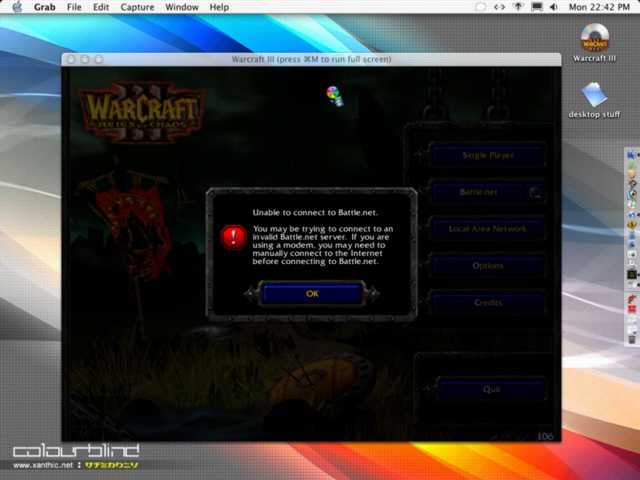The height and width of the screenshot is (480, 640).
Task: Click the double-arrow connection status icon
Action: (499, 7)
